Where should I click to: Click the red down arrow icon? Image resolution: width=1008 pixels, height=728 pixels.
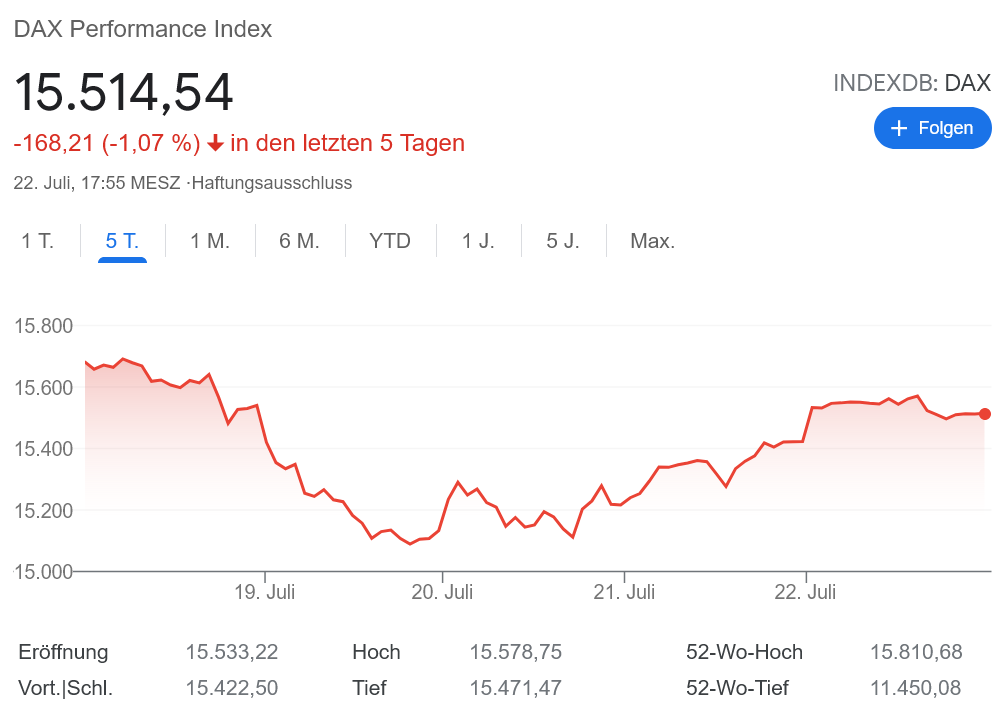[x=215, y=144]
